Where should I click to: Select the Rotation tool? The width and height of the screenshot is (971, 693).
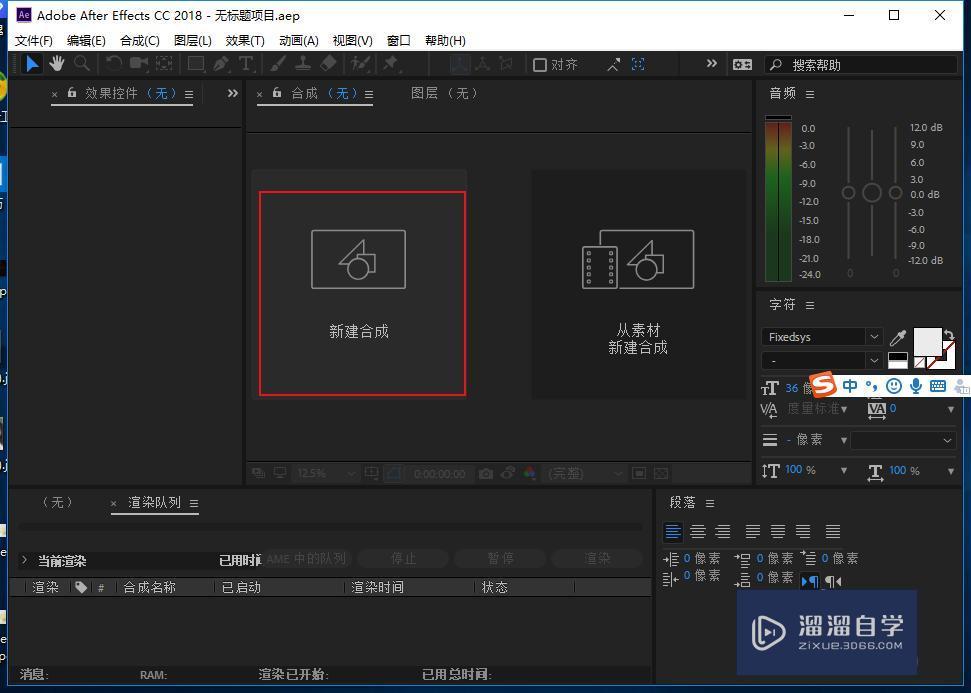tap(113, 63)
